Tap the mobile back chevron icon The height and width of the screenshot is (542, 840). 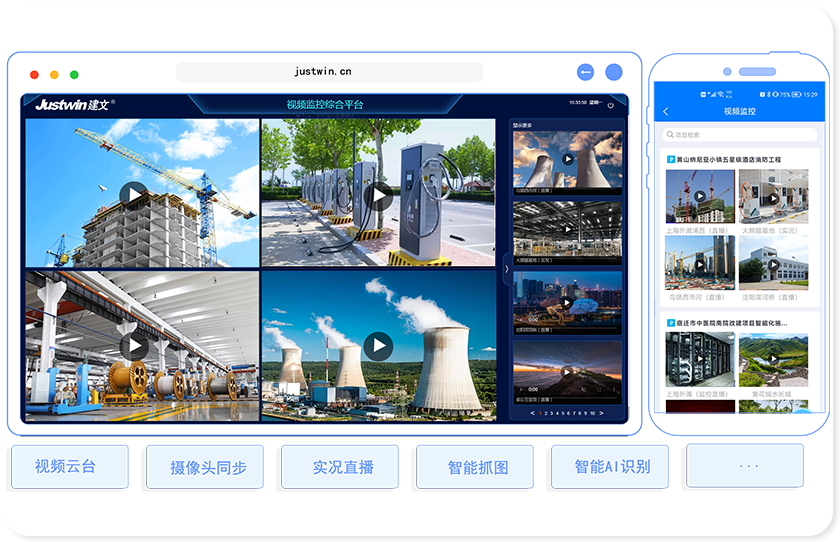point(667,111)
